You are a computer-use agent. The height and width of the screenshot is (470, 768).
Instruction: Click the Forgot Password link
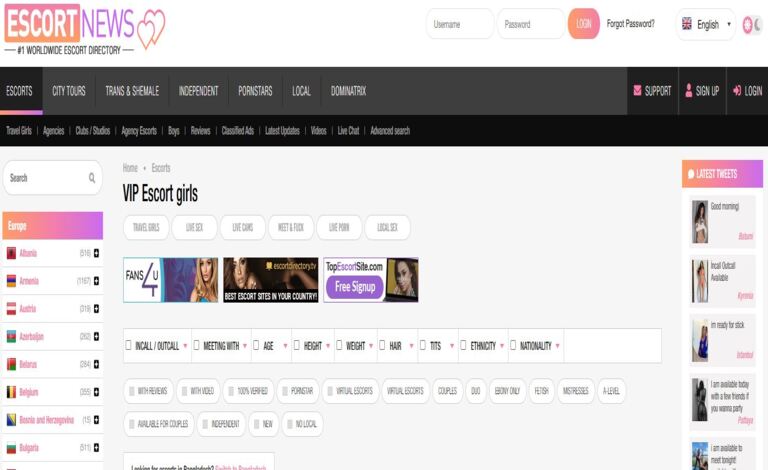click(x=630, y=24)
